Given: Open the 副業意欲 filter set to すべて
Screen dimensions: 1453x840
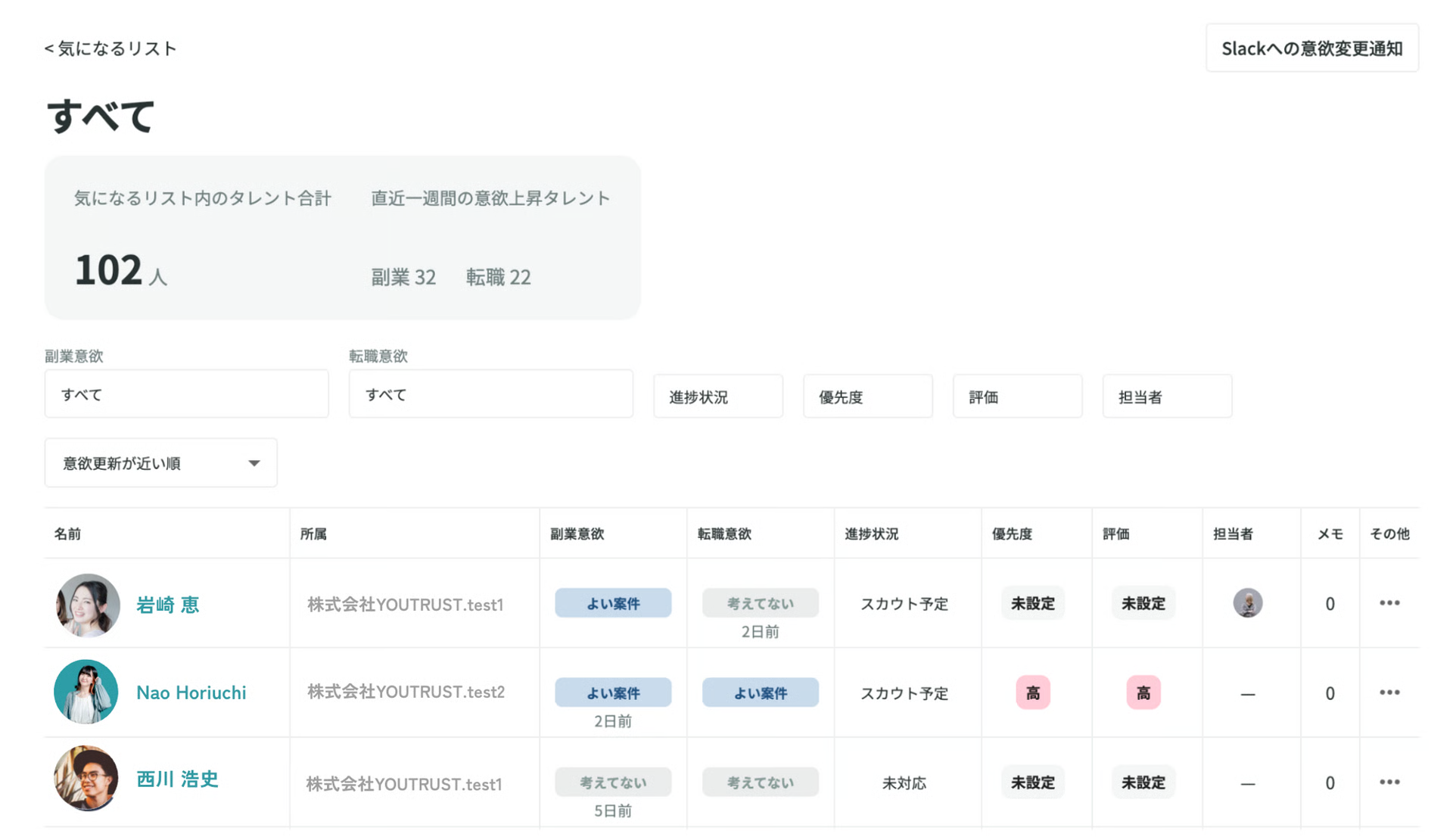Looking at the screenshot, I should [186, 394].
